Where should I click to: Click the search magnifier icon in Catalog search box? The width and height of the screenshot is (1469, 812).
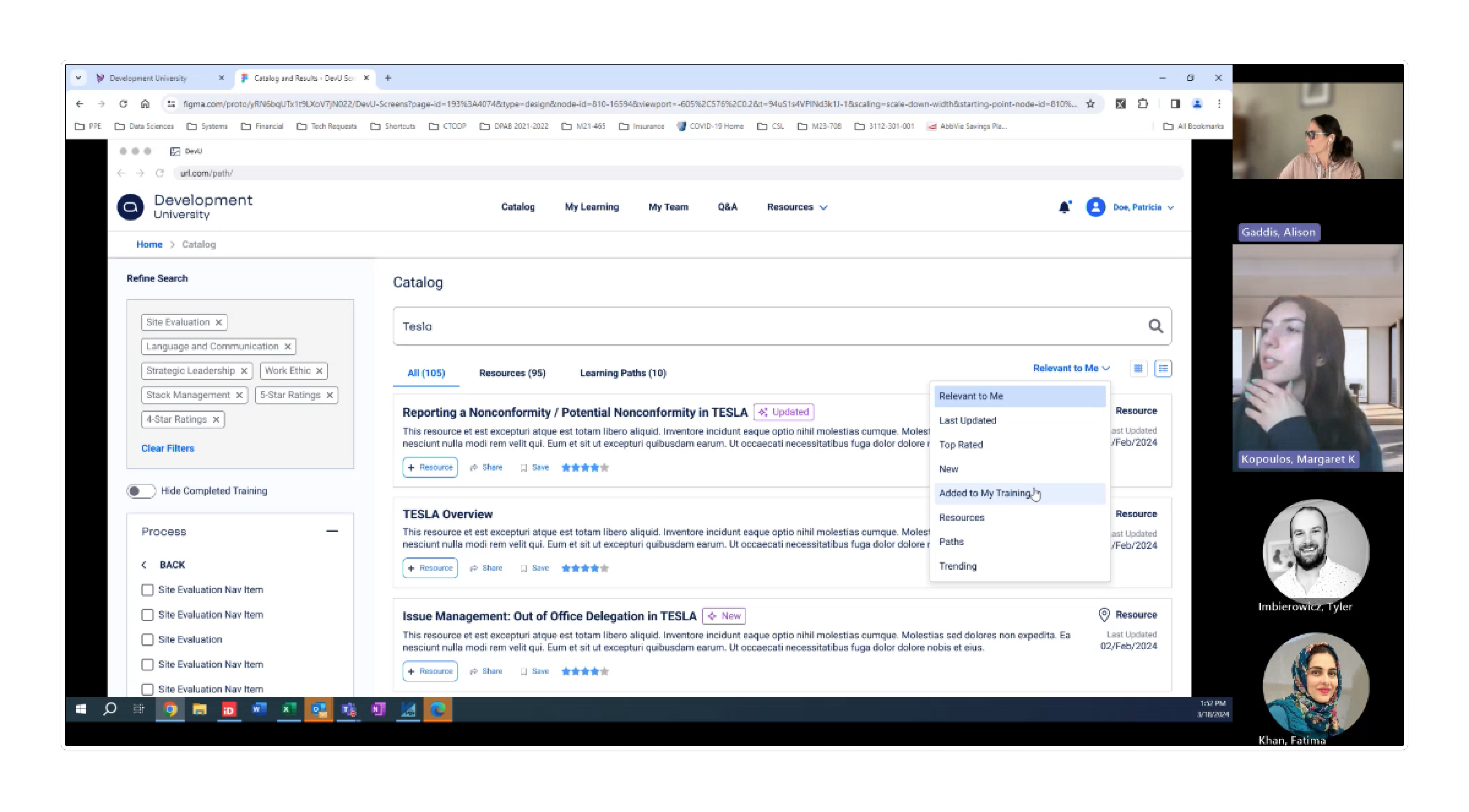[x=1155, y=326]
